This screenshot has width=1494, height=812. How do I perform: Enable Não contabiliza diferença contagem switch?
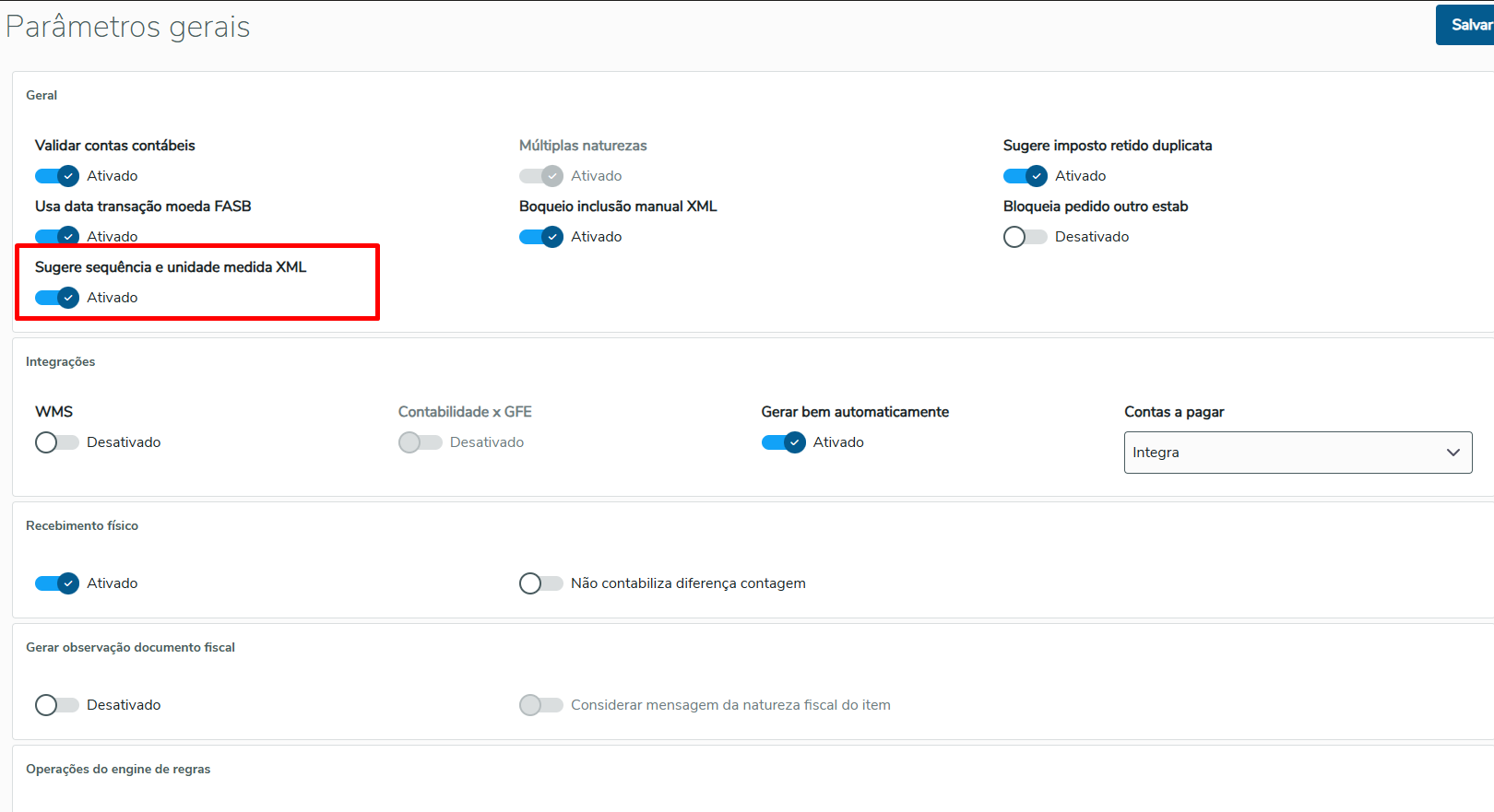pos(541,583)
